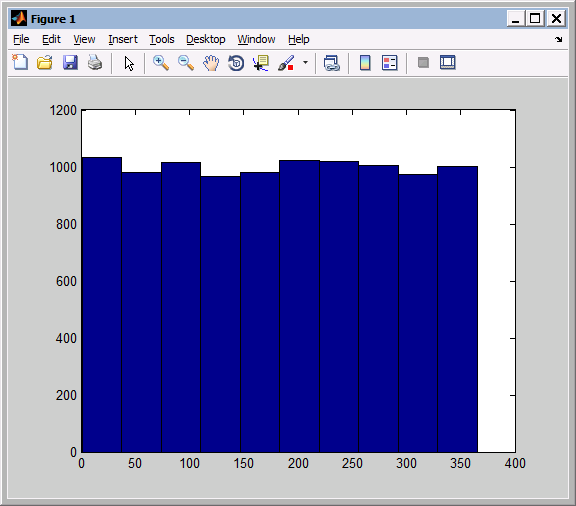Insert a legend from the toolbar
576x506 pixels.
coord(390,62)
